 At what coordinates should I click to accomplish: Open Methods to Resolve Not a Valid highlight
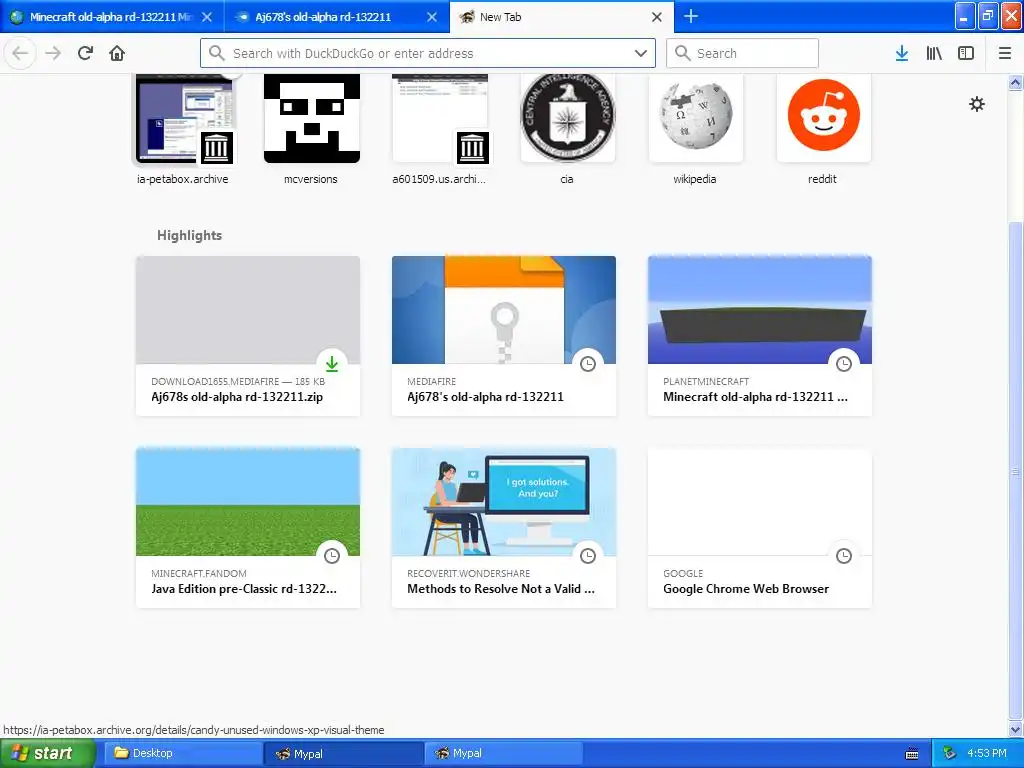click(504, 528)
